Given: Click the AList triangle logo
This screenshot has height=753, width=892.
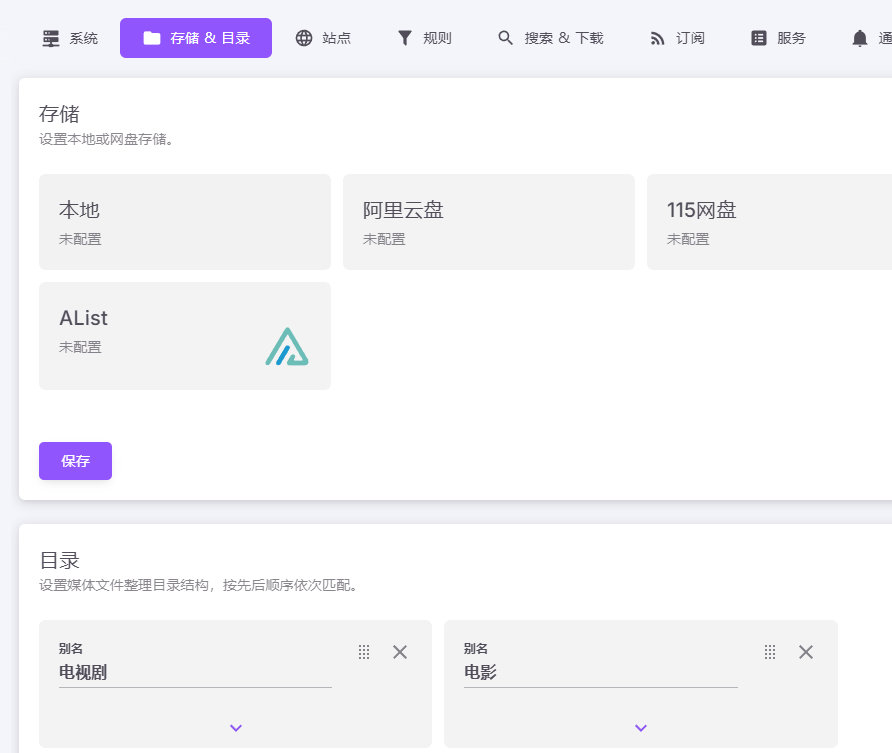Looking at the screenshot, I should coord(287,346).
